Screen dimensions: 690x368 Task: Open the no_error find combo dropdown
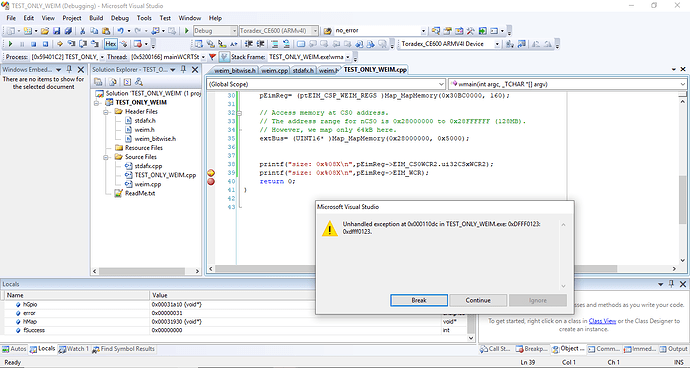click(x=423, y=31)
